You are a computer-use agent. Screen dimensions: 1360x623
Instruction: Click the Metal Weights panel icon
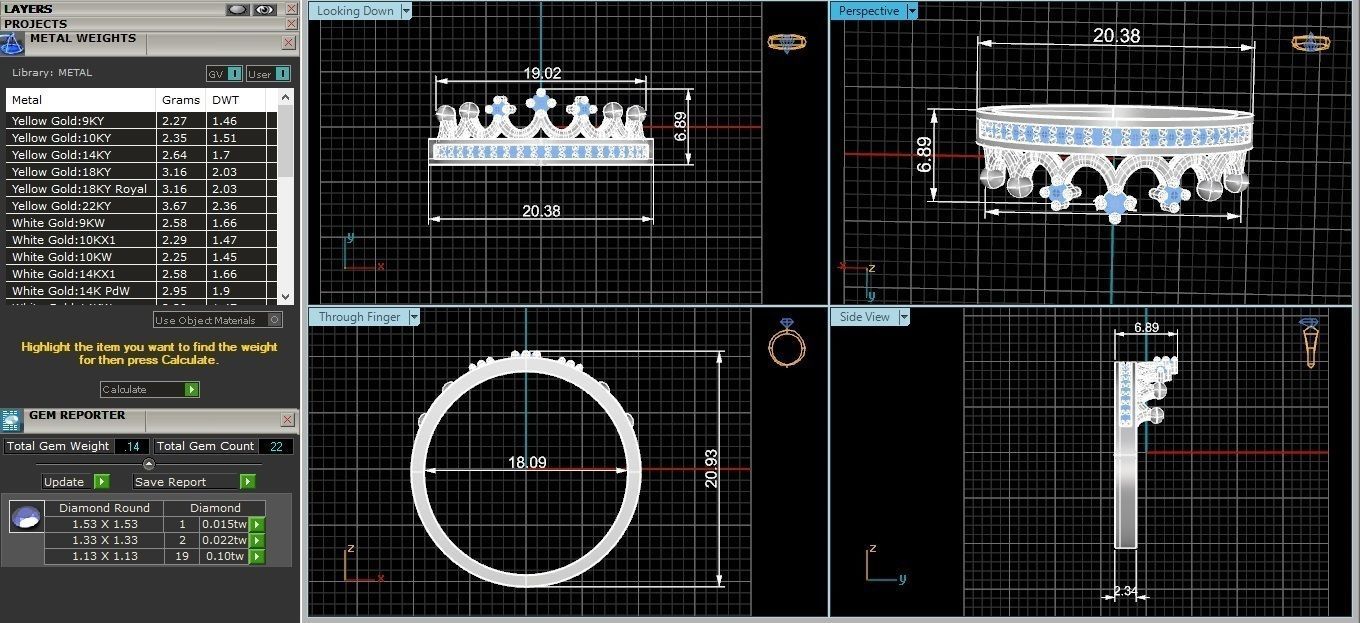click(11, 43)
